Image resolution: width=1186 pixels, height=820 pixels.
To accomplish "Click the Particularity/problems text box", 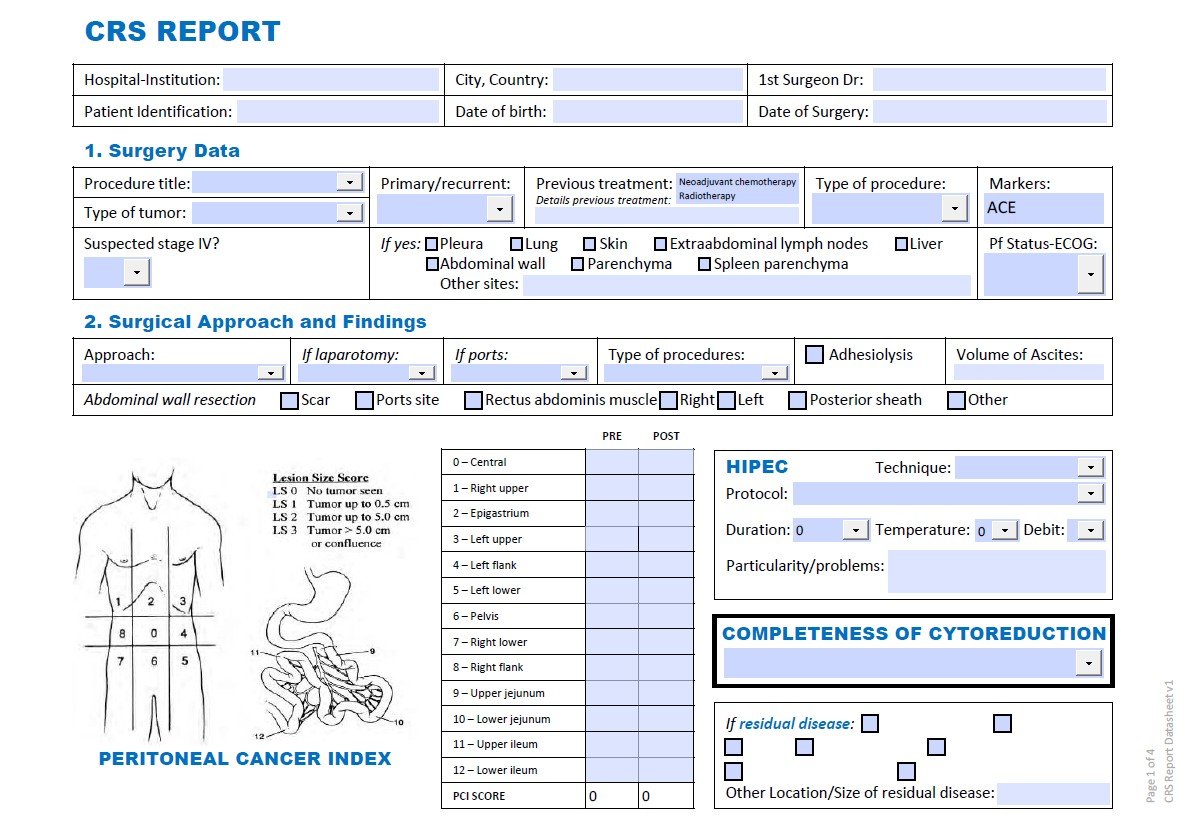I will (x=1000, y=572).
